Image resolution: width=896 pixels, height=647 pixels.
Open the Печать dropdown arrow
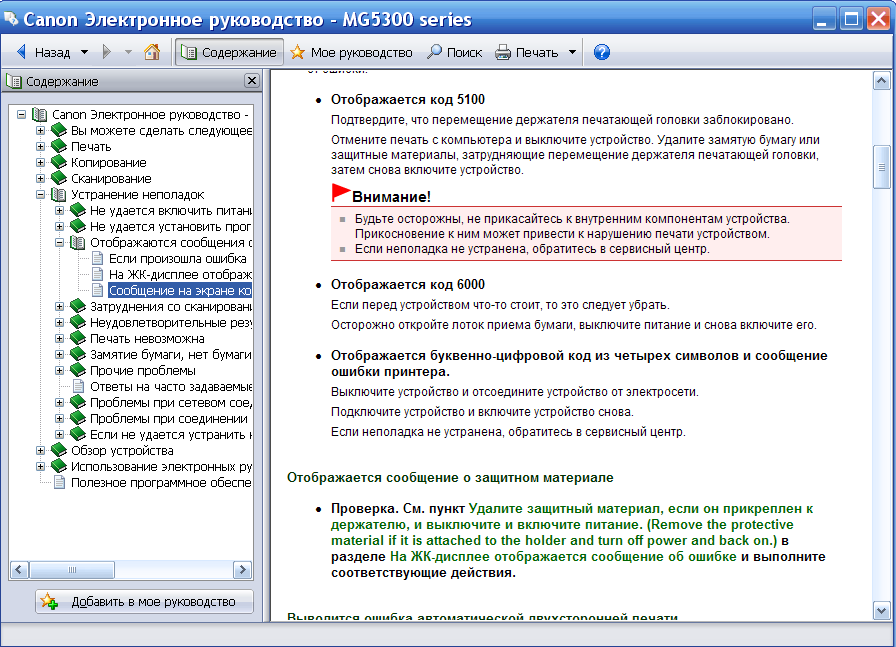(x=572, y=53)
